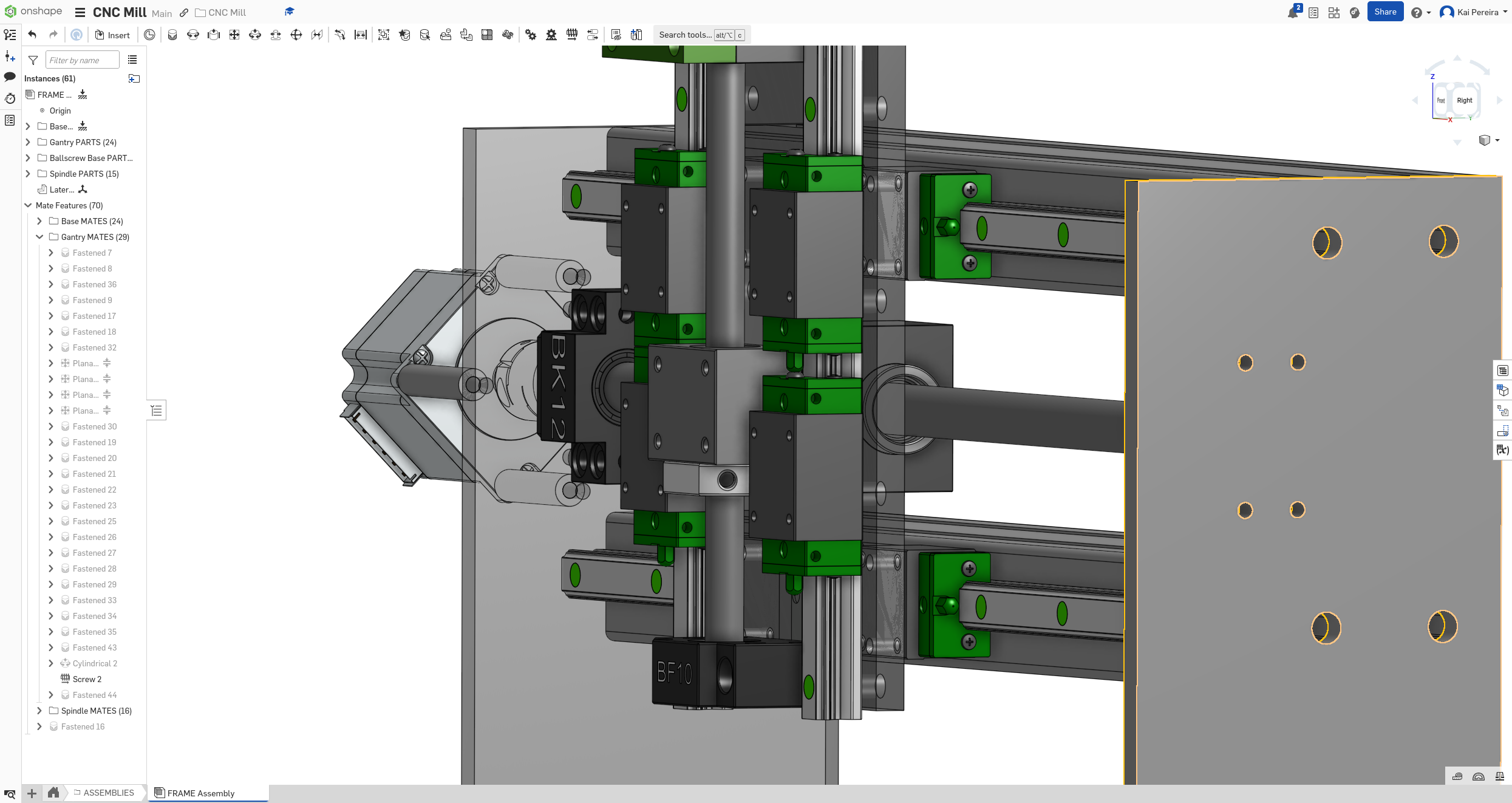This screenshot has width=1512, height=803.
Task: Toggle show hidden instances at bottom left
Action: (x=10, y=794)
